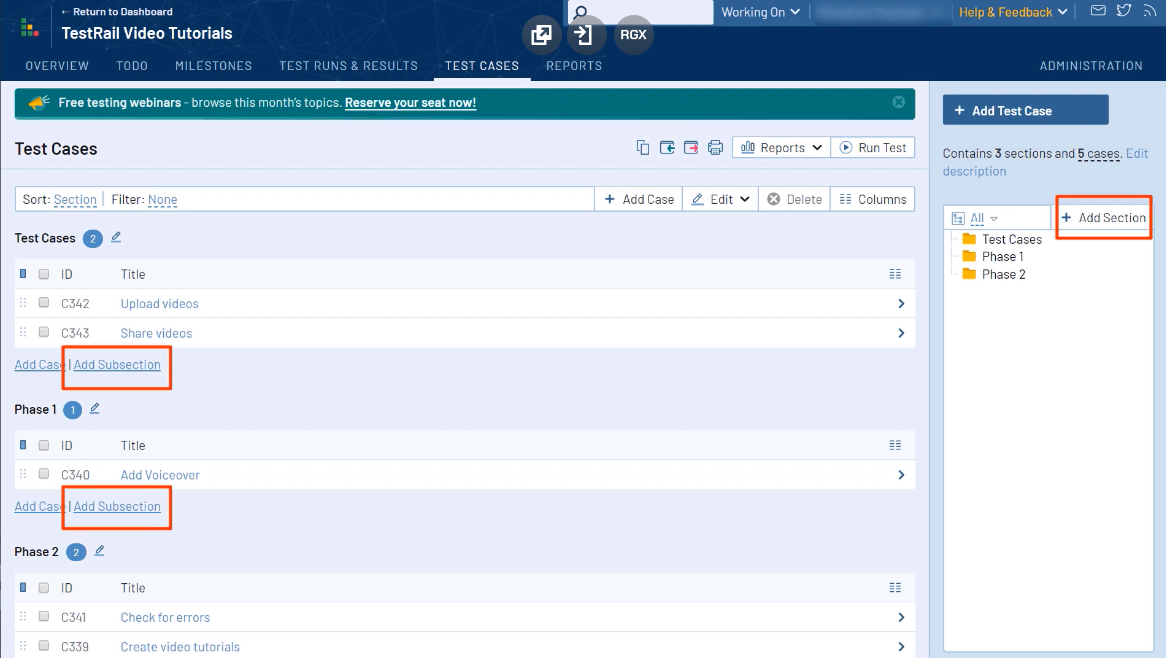Image resolution: width=1166 pixels, height=658 pixels.
Task: Click the Add Test Case button
Action: click(1025, 111)
